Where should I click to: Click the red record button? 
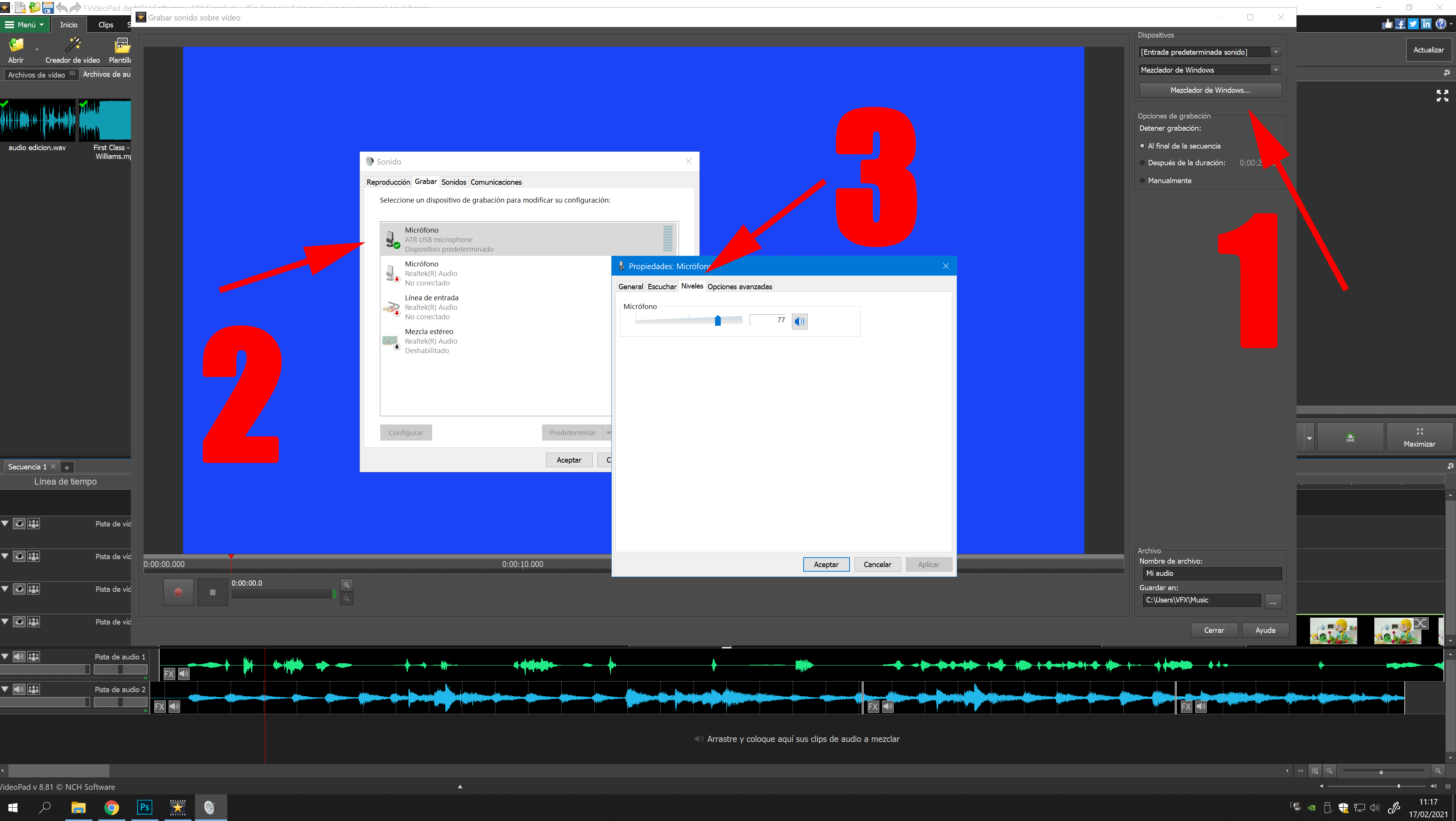178,592
